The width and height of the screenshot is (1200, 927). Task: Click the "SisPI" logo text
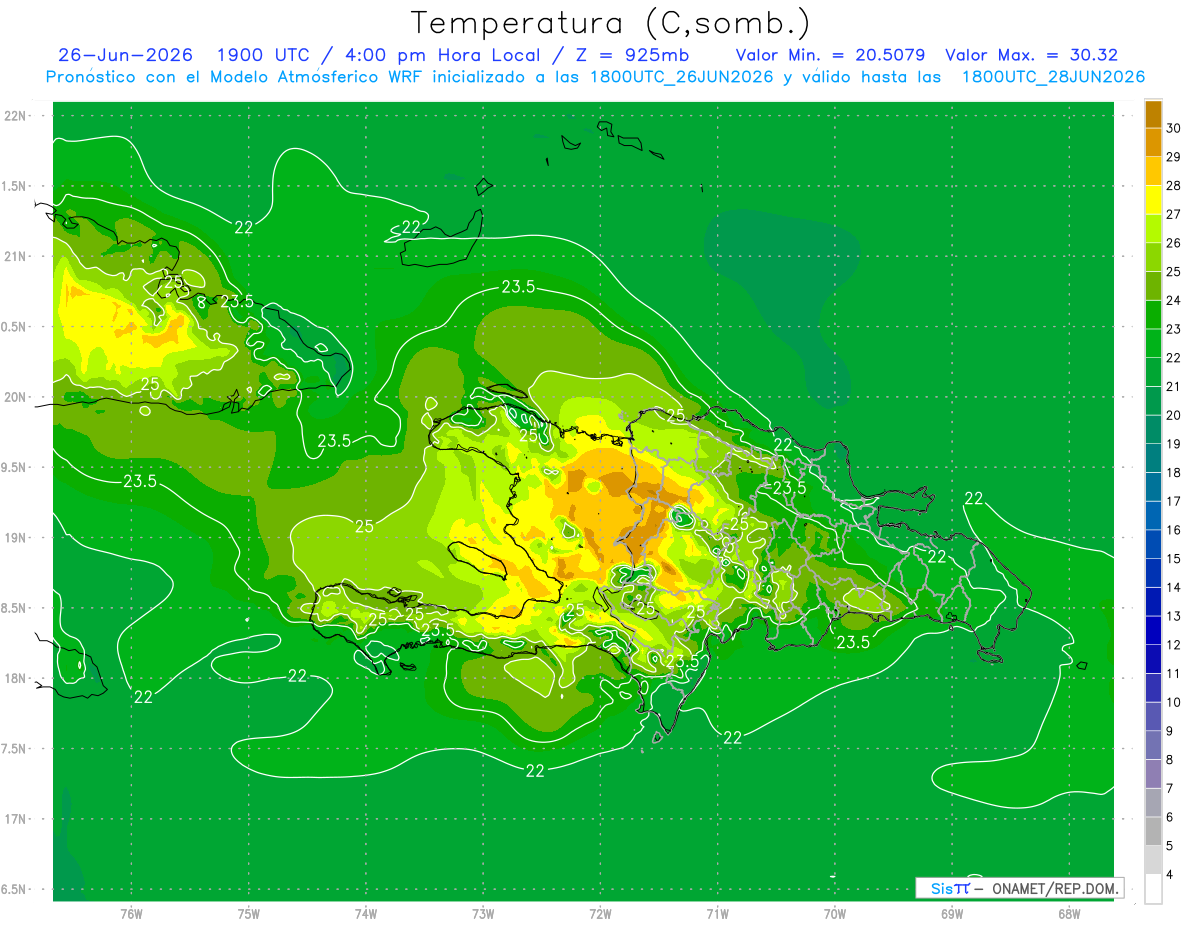tap(950, 888)
